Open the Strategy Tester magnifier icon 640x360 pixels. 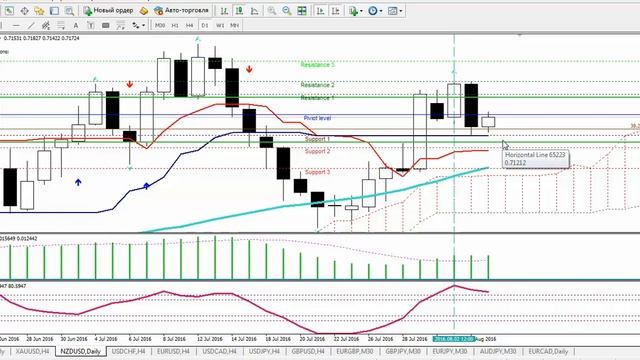(x=69, y=11)
